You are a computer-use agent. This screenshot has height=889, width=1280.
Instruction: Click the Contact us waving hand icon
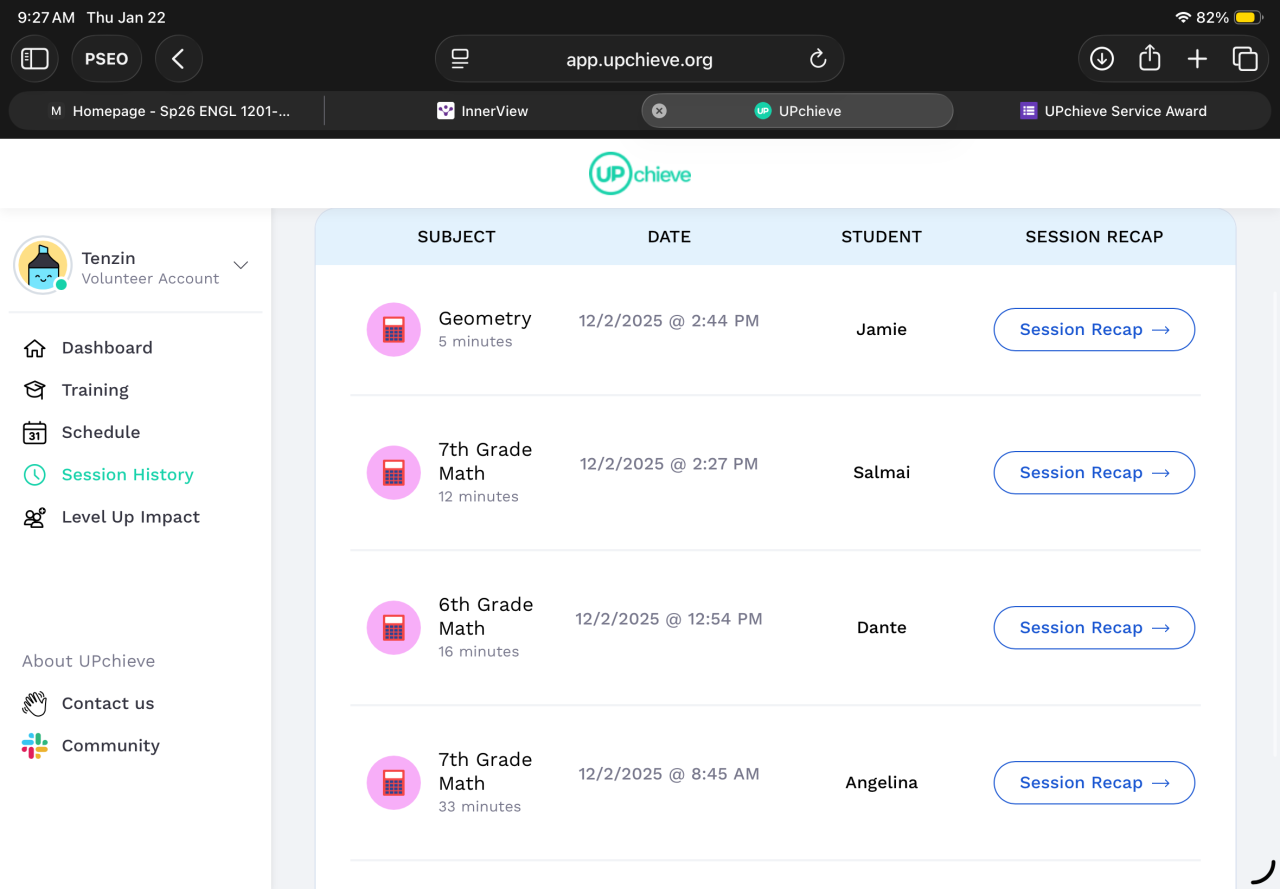pos(35,704)
